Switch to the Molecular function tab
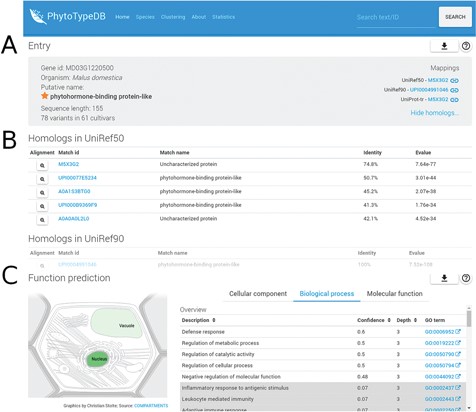This screenshot has height=412, width=476. click(395, 294)
